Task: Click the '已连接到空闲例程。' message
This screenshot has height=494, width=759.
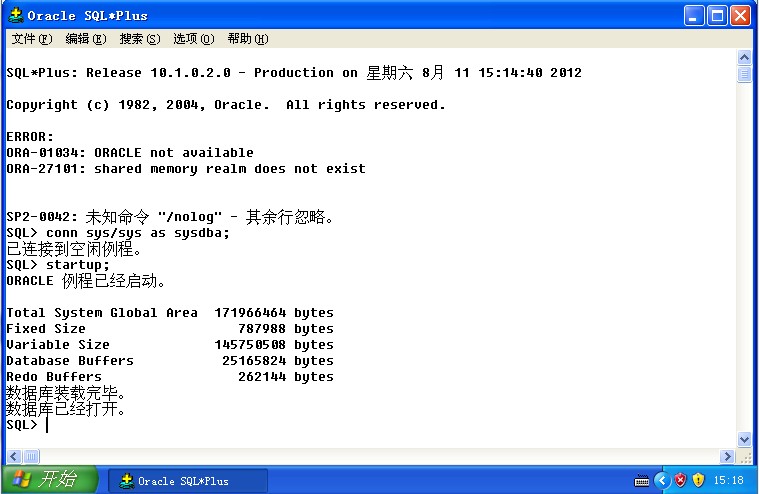Action: [x=74, y=249]
